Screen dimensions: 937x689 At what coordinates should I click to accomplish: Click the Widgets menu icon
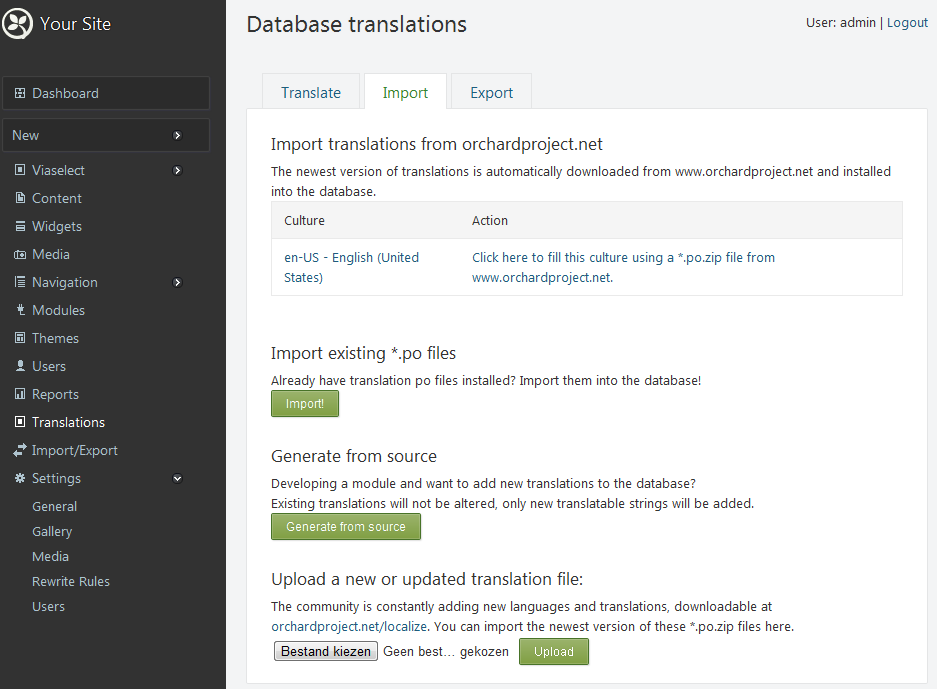click(20, 227)
